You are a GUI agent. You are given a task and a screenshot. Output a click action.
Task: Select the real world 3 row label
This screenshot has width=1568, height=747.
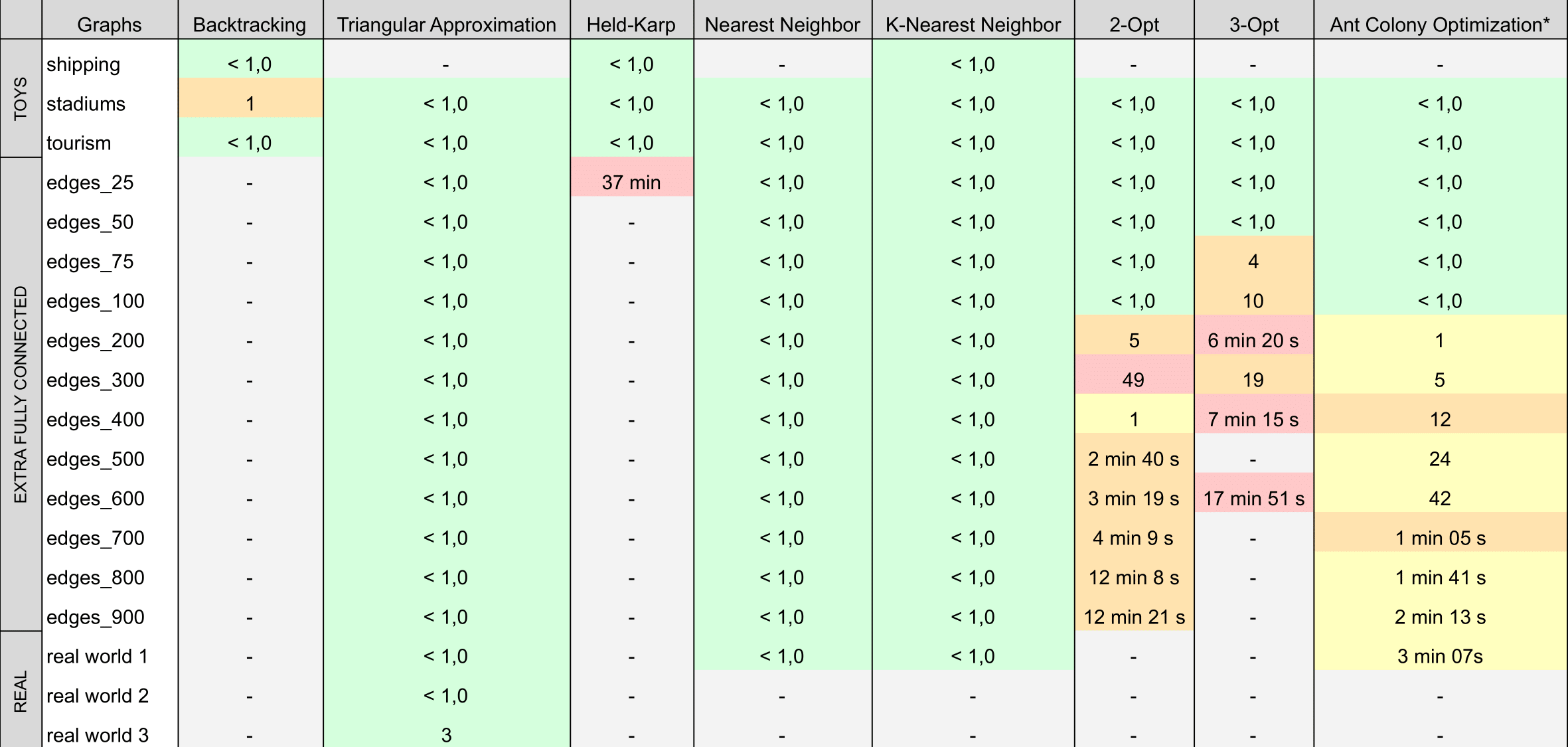click(98, 735)
